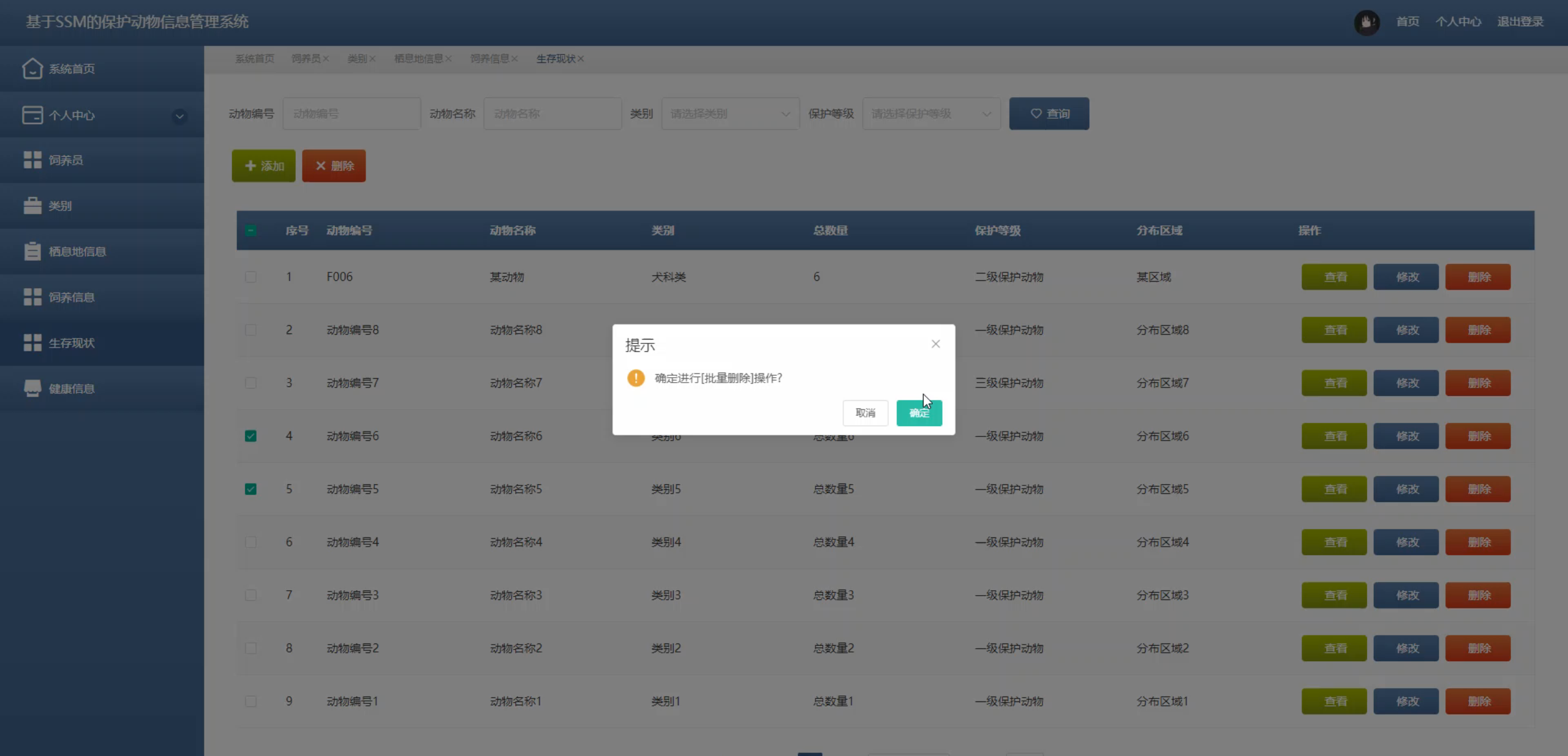Expand the 个人中心 sidebar chevron
1568x756 pixels.
[179, 116]
